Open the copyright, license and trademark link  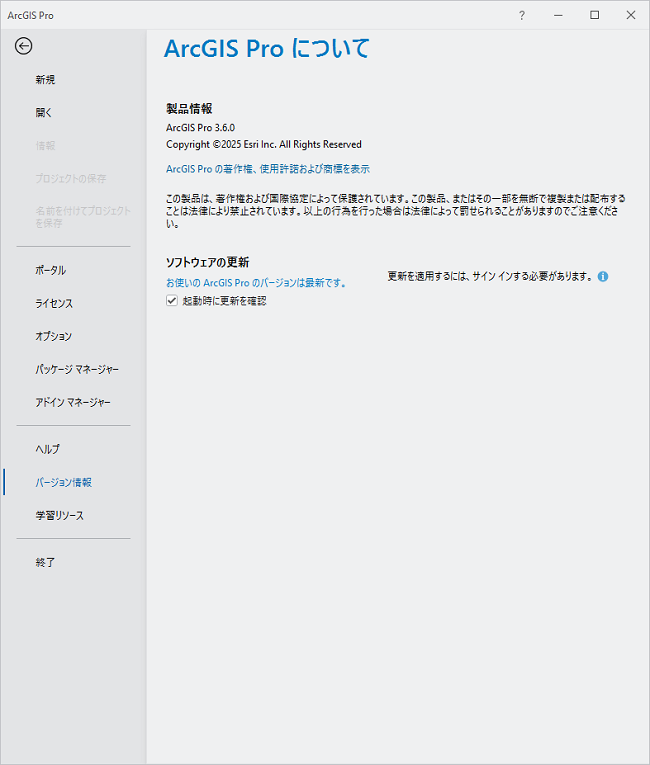tap(268, 169)
